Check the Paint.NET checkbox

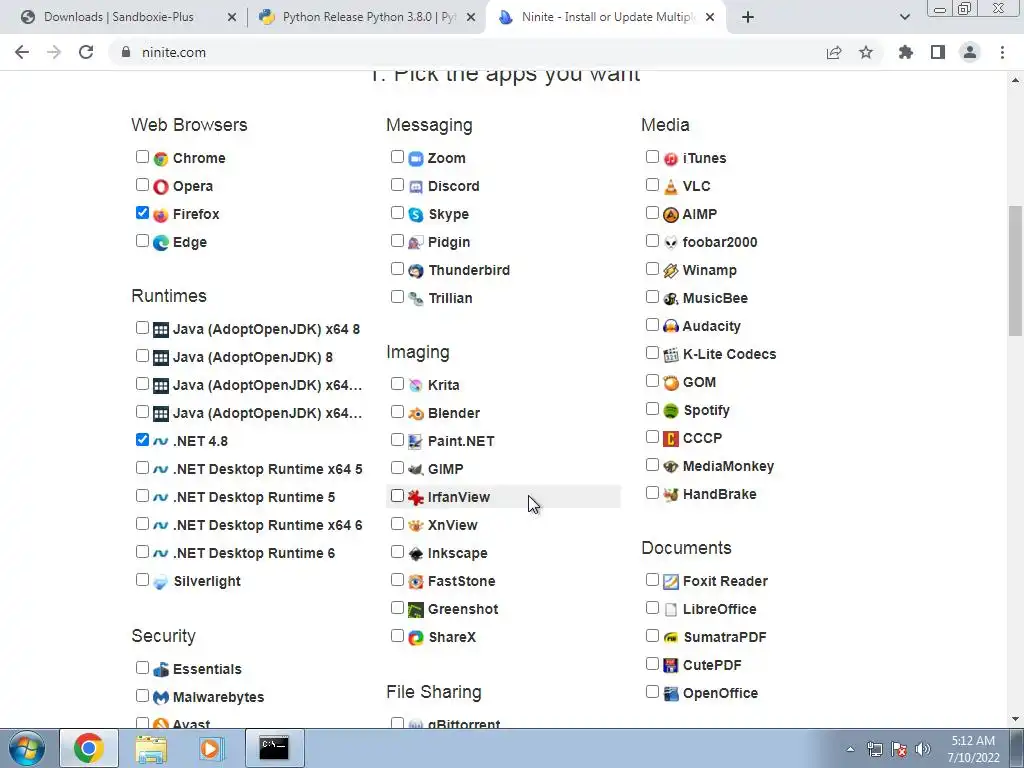pos(397,440)
